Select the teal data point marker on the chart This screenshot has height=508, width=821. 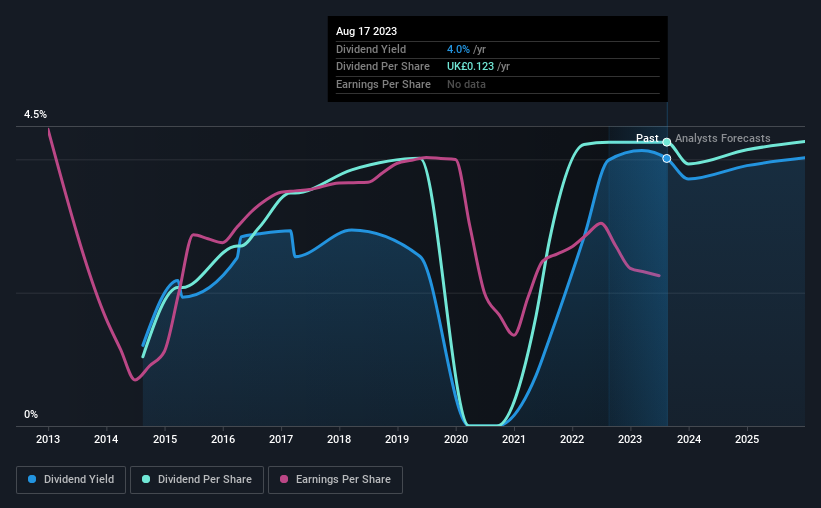tap(667, 142)
